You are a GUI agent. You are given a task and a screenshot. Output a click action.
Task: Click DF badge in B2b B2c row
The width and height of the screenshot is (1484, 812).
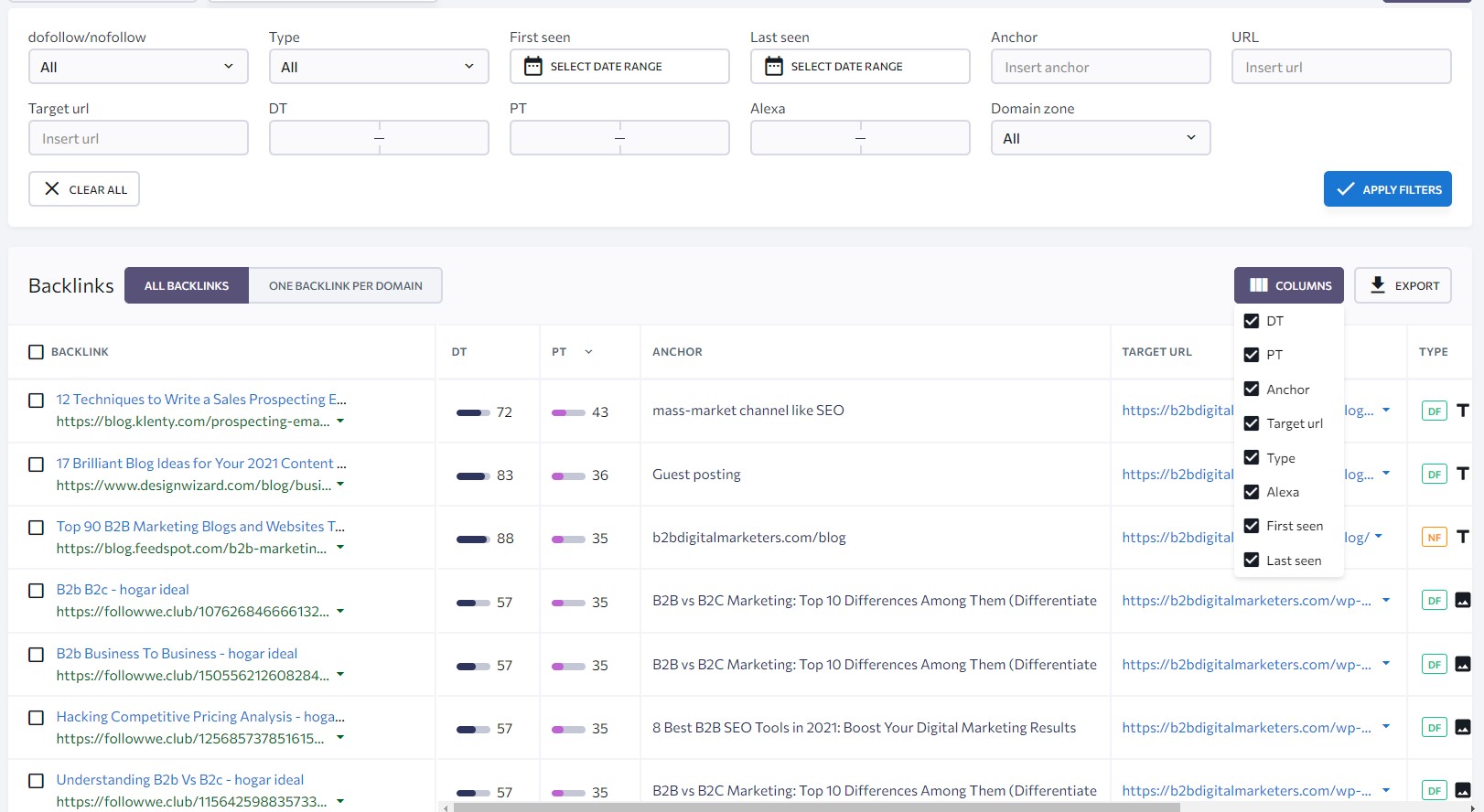(x=1434, y=600)
